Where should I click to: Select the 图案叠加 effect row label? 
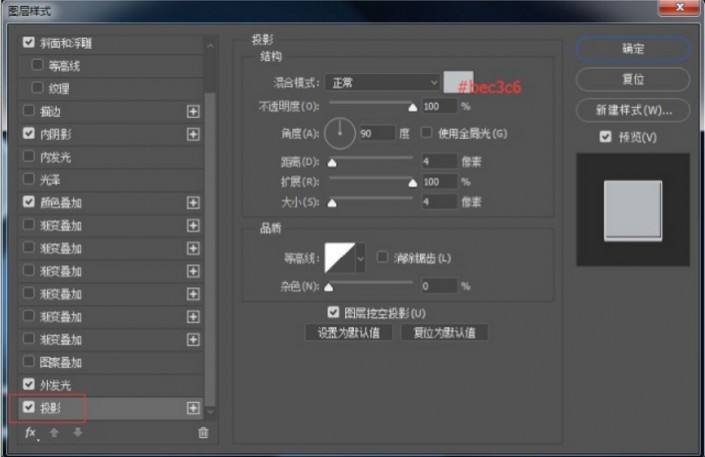[61, 363]
